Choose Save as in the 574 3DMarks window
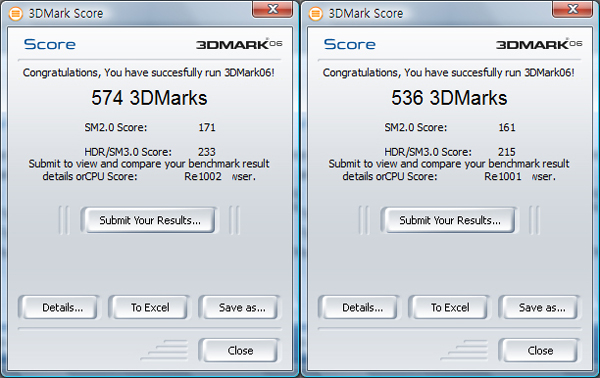 [x=240, y=307]
